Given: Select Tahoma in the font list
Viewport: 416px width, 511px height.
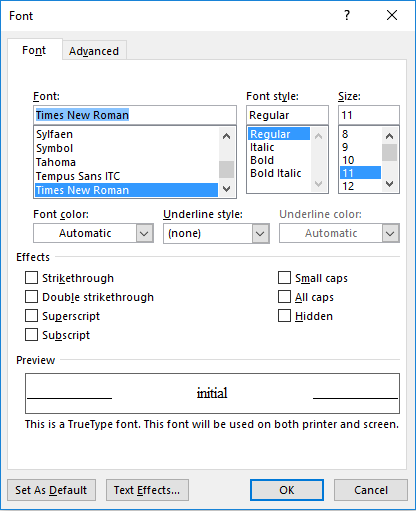Looking at the screenshot, I should pyautogui.click(x=56, y=162).
